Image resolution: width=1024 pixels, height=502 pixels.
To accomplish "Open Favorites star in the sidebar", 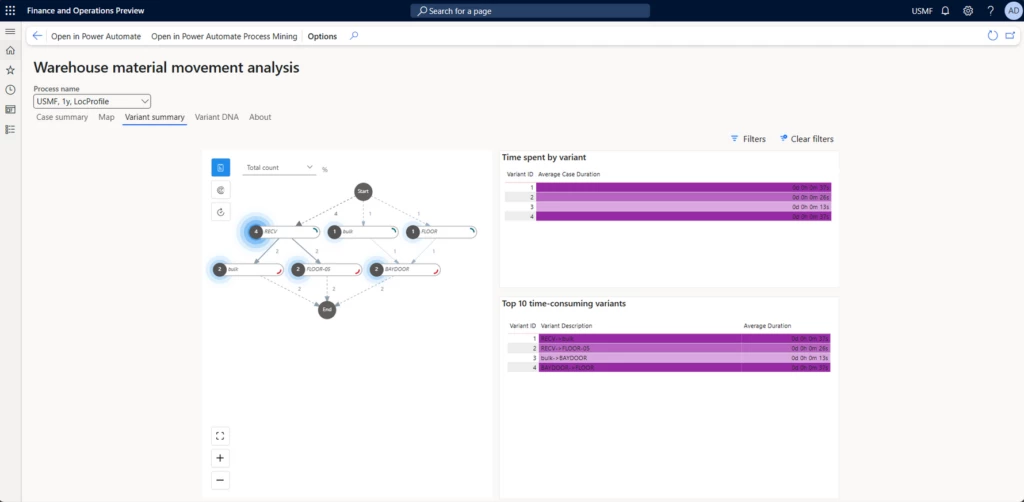I will pos(10,70).
